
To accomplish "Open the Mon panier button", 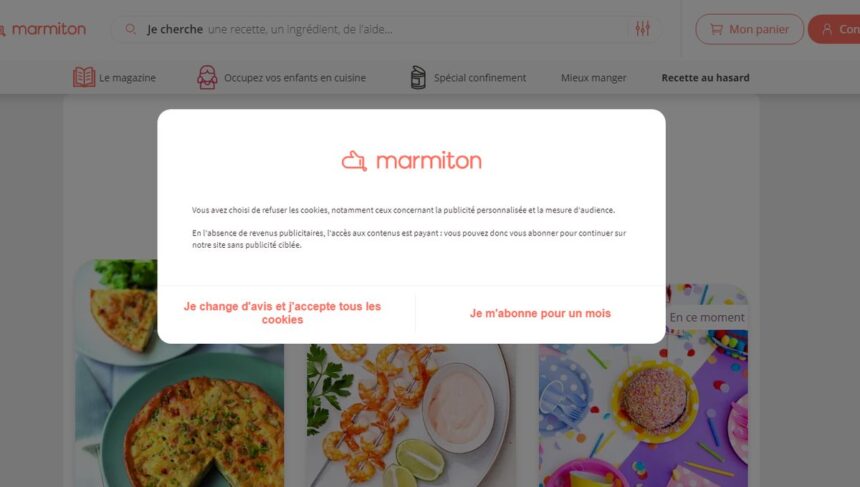I will (x=749, y=29).
